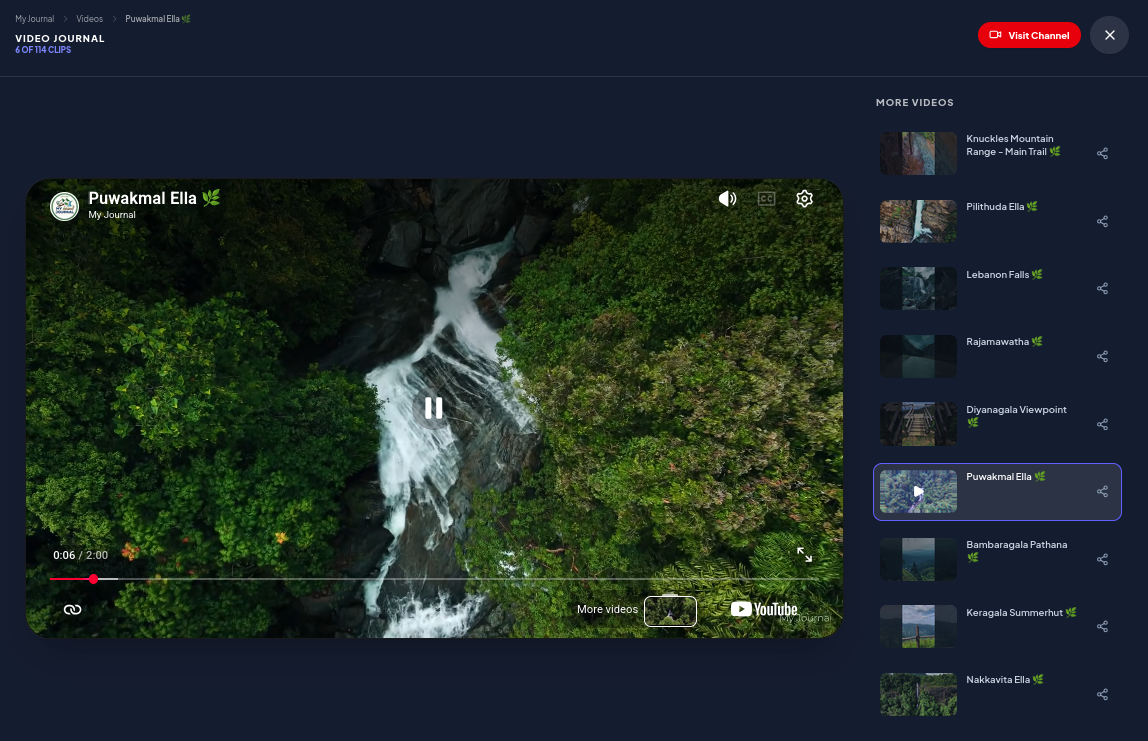Share Diyanagala Viewpoint video

(1102, 424)
